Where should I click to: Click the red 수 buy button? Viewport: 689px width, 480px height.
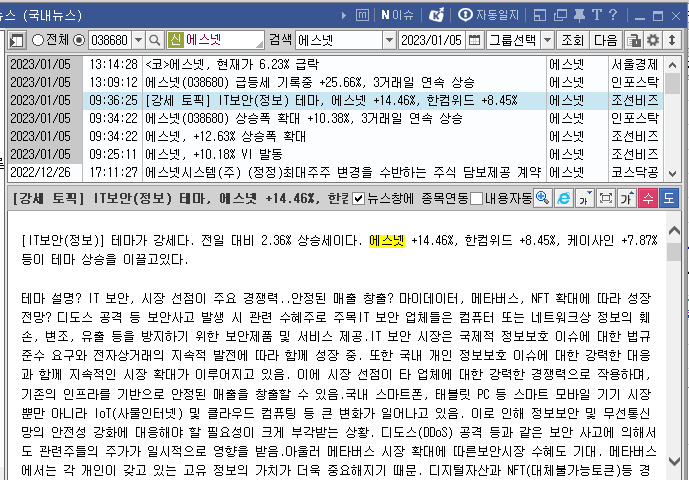(x=648, y=198)
